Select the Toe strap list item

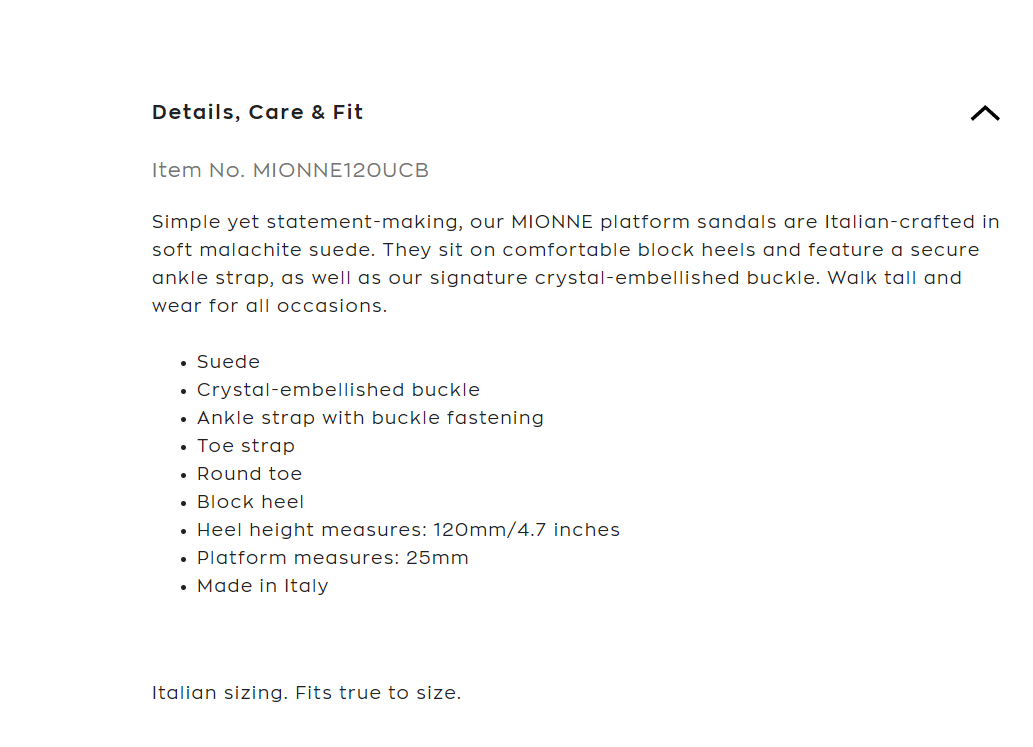click(x=245, y=446)
